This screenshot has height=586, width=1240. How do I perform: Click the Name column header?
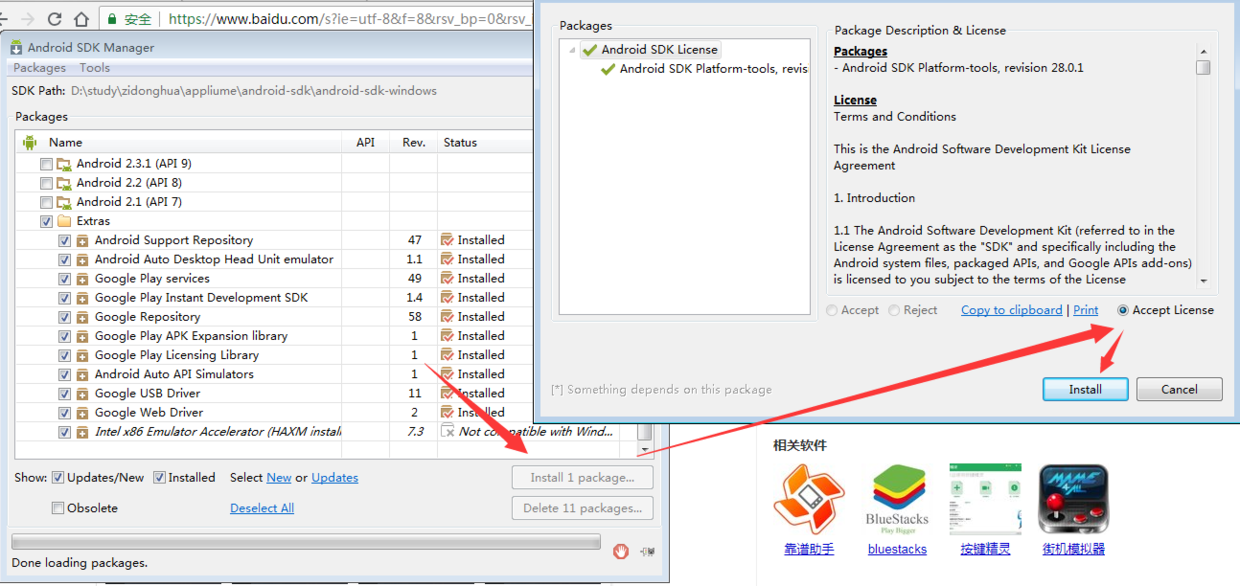(66, 142)
